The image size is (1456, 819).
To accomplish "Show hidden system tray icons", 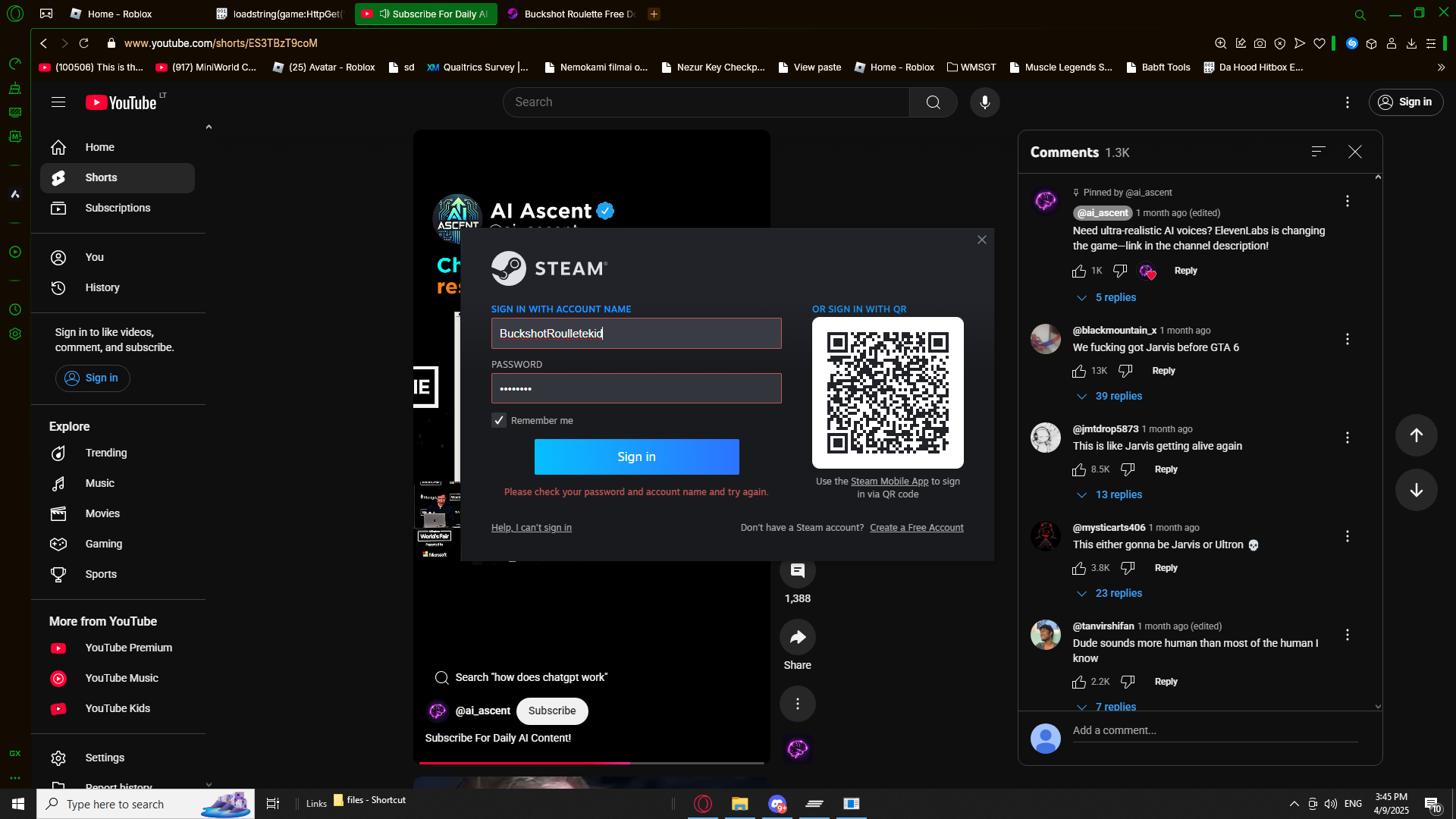I will pos(1294,804).
